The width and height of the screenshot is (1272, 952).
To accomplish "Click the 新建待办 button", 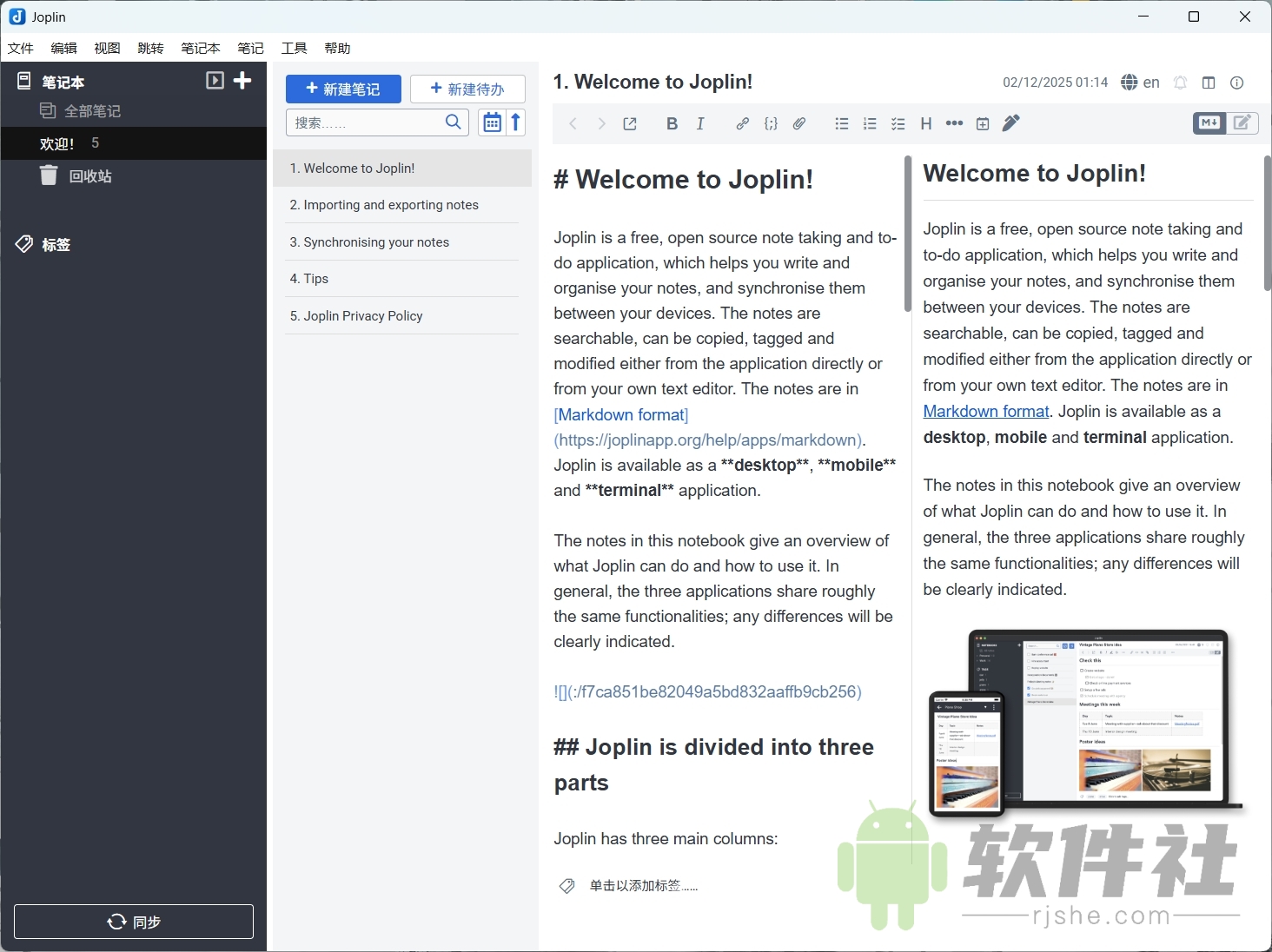I will [467, 89].
